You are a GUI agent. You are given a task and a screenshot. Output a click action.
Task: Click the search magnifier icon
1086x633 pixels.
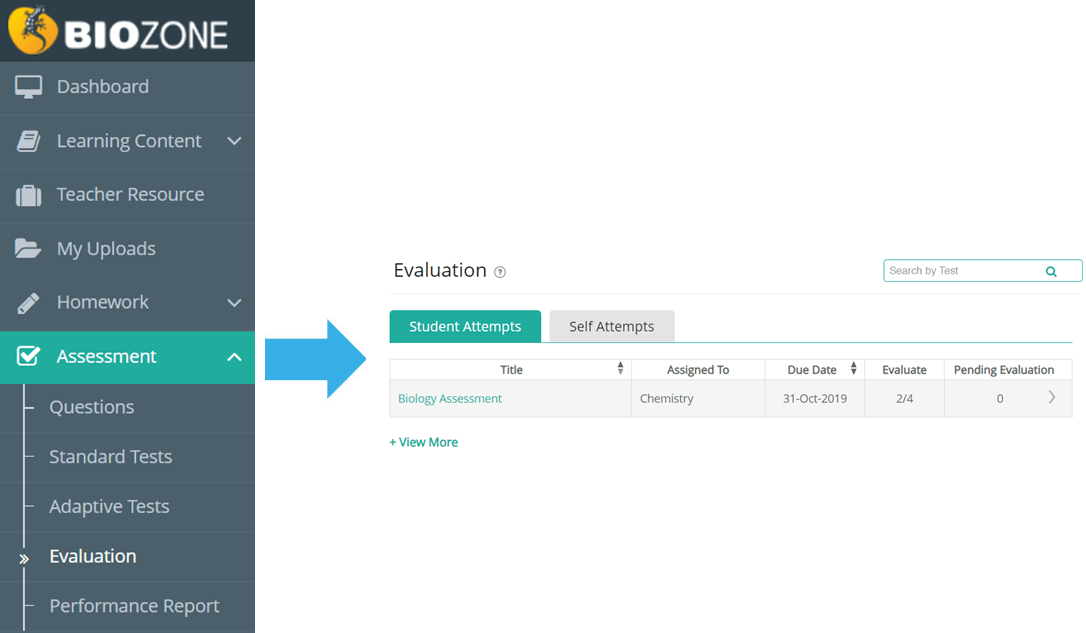pyautogui.click(x=1051, y=271)
